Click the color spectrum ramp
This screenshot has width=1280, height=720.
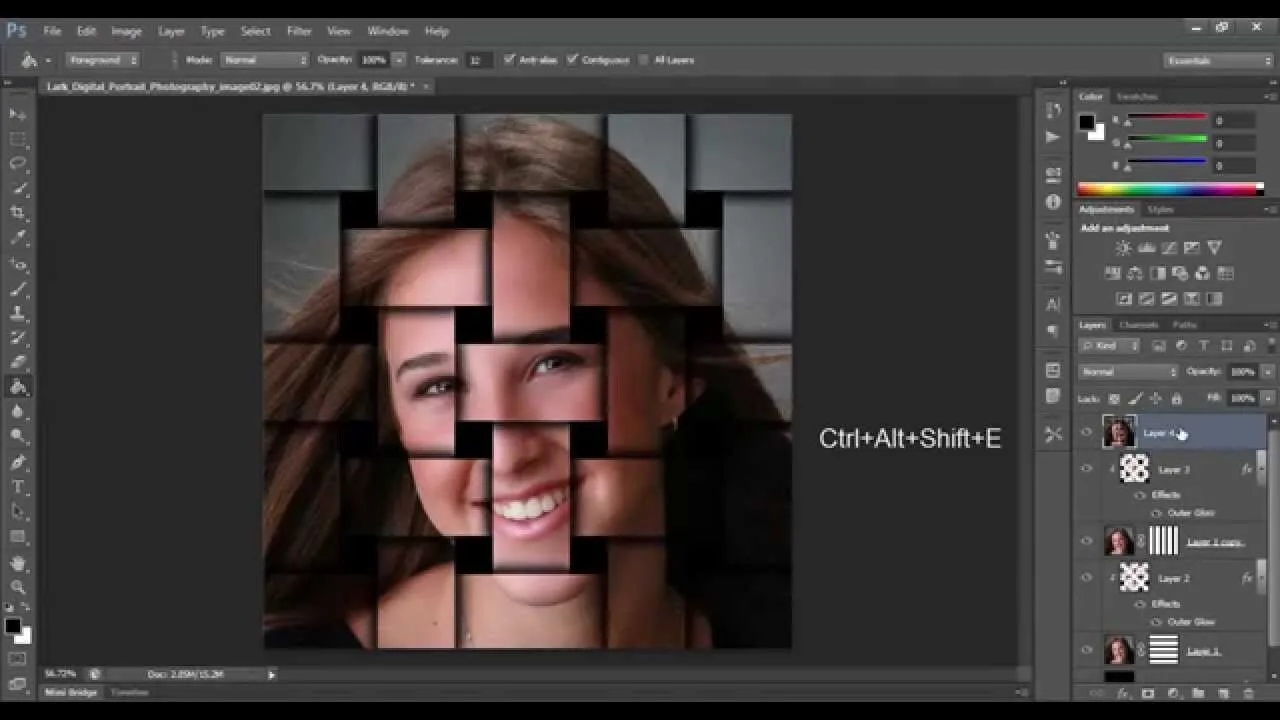point(1170,189)
